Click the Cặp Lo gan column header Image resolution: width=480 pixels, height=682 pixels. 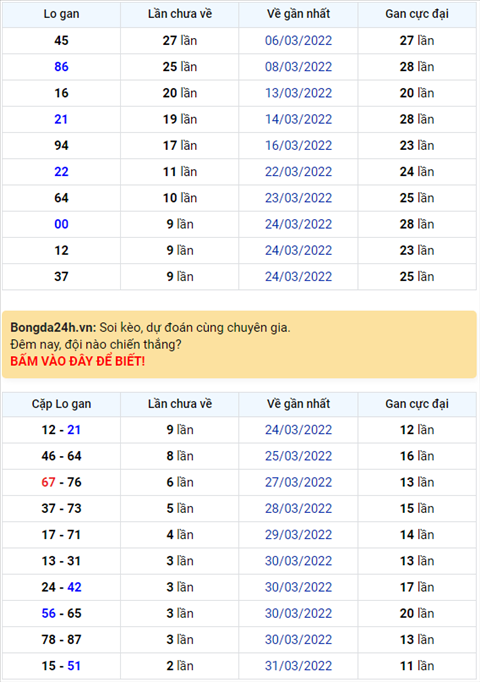point(61,404)
